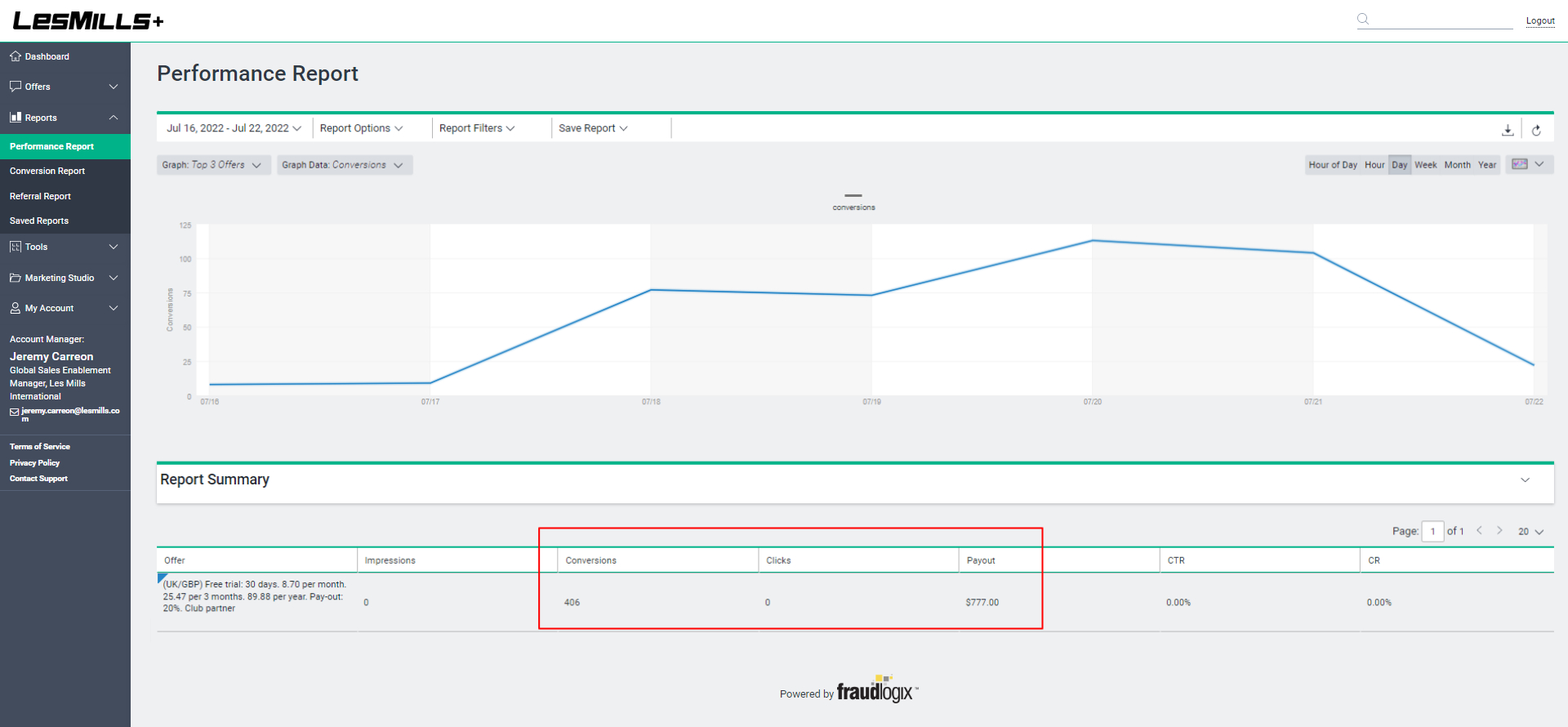Sort by the CTR column header
The width and height of the screenshot is (1568, 727).
1176,560
